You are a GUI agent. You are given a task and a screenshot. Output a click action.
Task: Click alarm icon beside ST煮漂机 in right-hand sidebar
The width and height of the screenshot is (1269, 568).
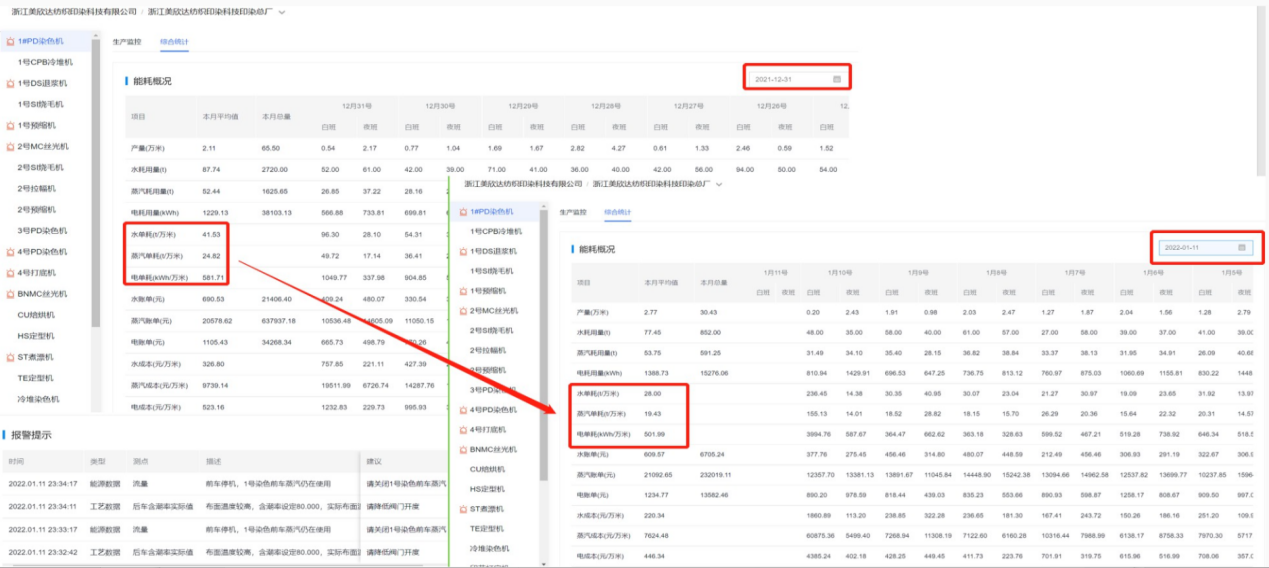pyautogui.click(x=463, y=509)
